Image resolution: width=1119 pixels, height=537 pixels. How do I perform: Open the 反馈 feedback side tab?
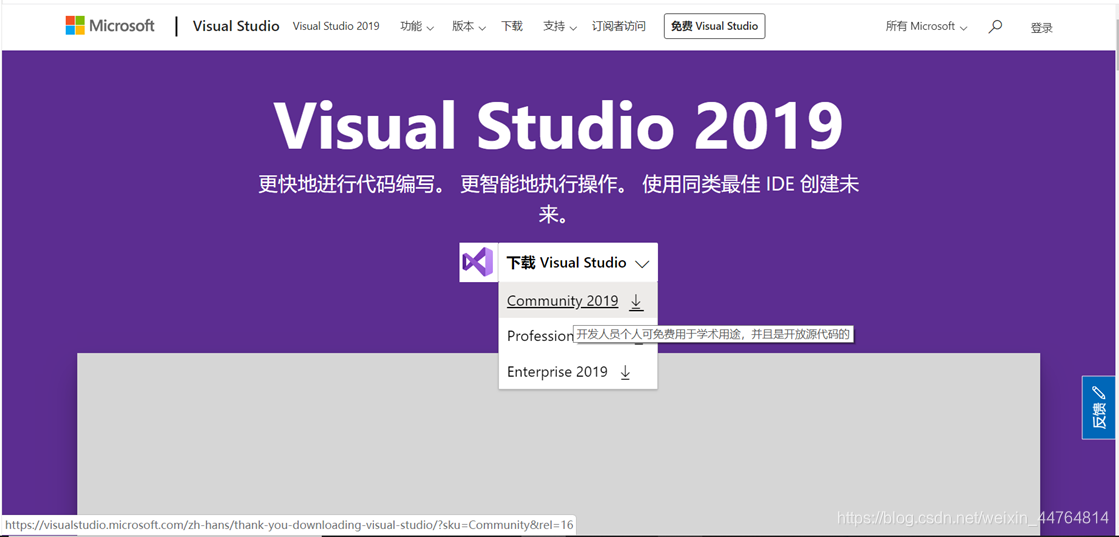(1099, 407)
